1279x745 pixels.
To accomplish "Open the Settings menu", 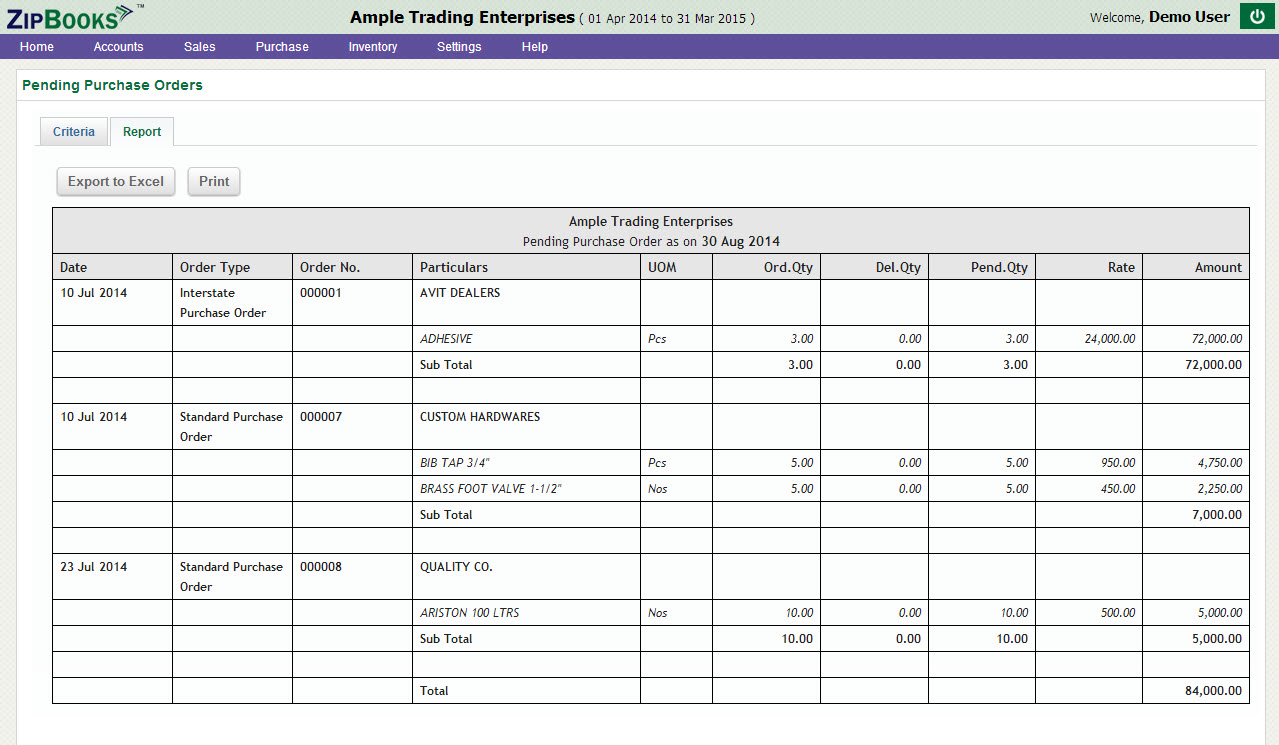I will coord(459,47).
